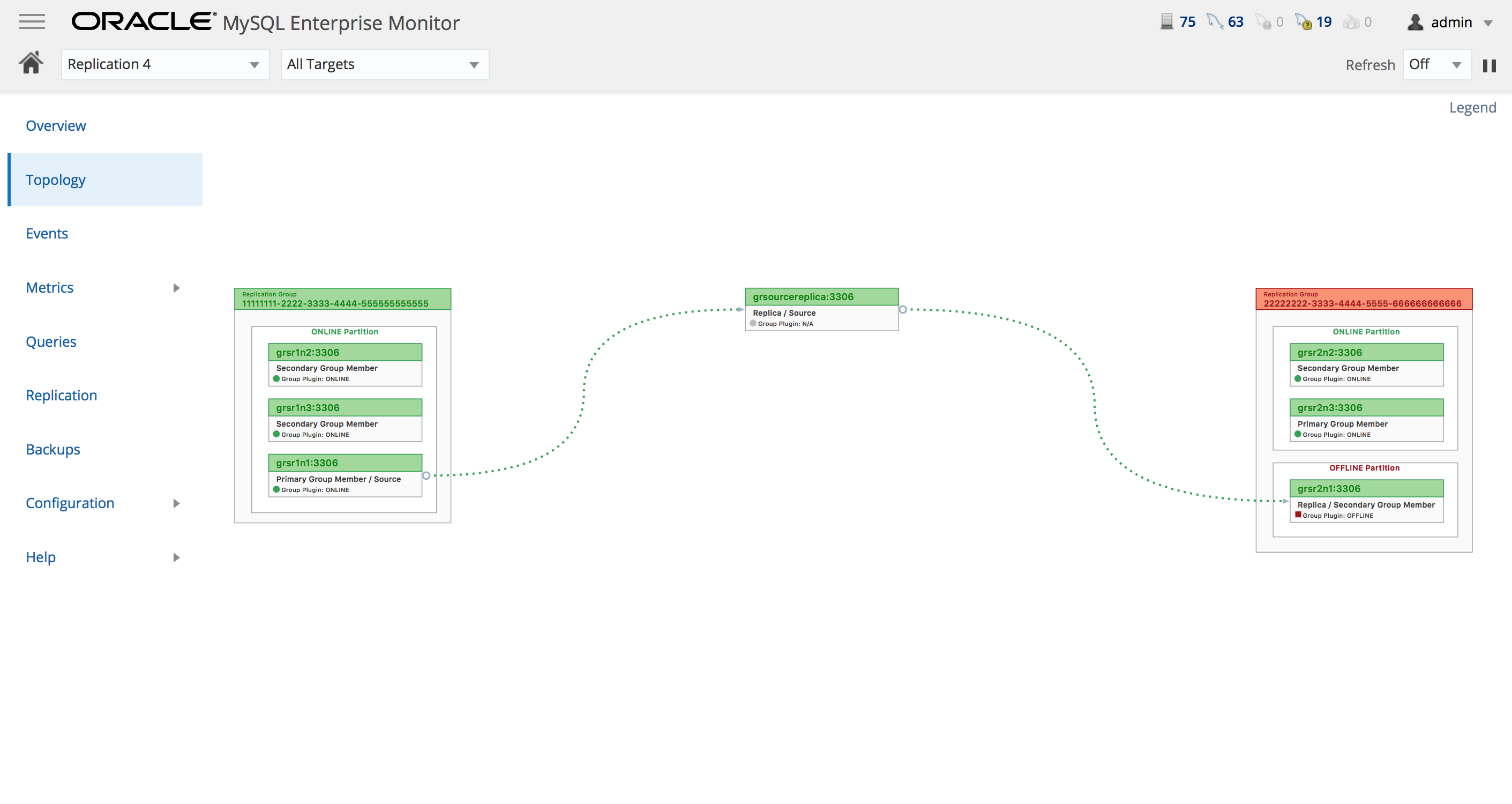The width and height of the screenshot is (1512, 804).
Task: Expand the Configuration submenu arrow
Action: (176, 503)
